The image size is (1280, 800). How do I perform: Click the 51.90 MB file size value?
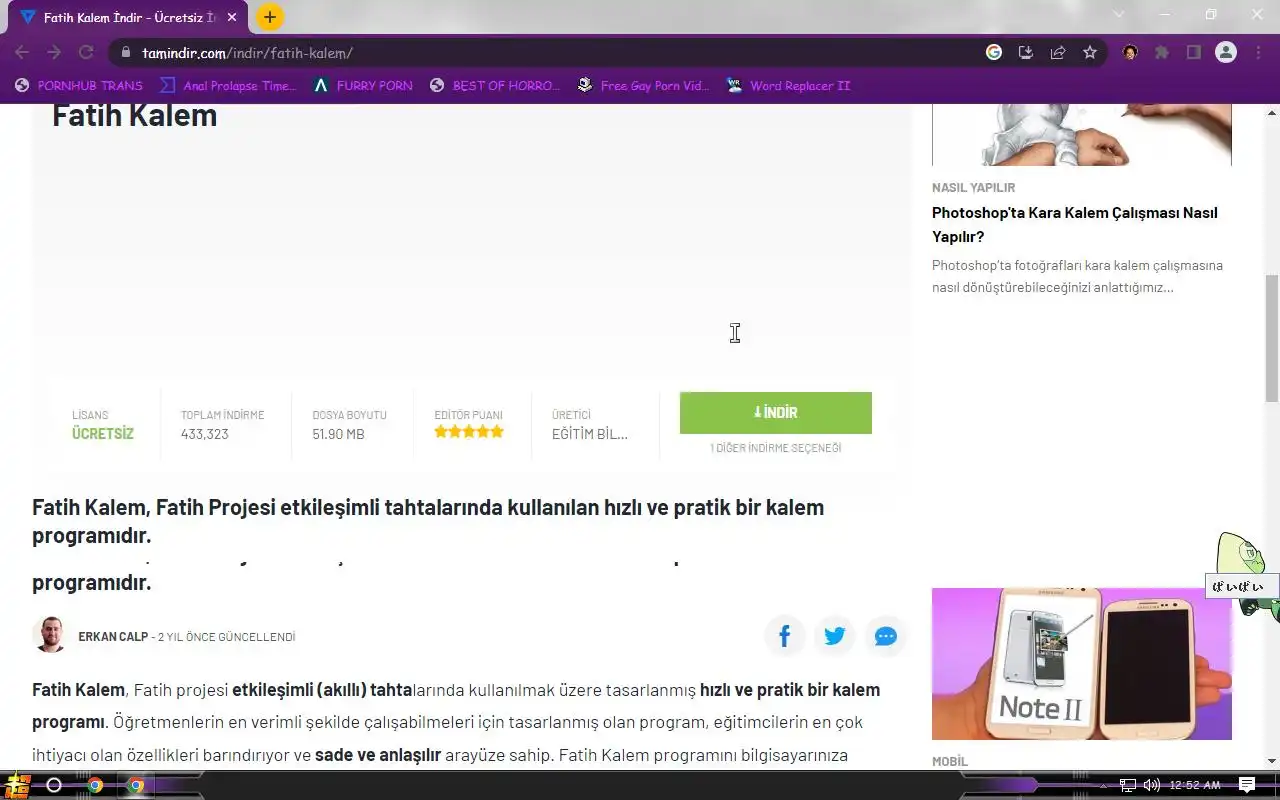(x=338, y=434)
